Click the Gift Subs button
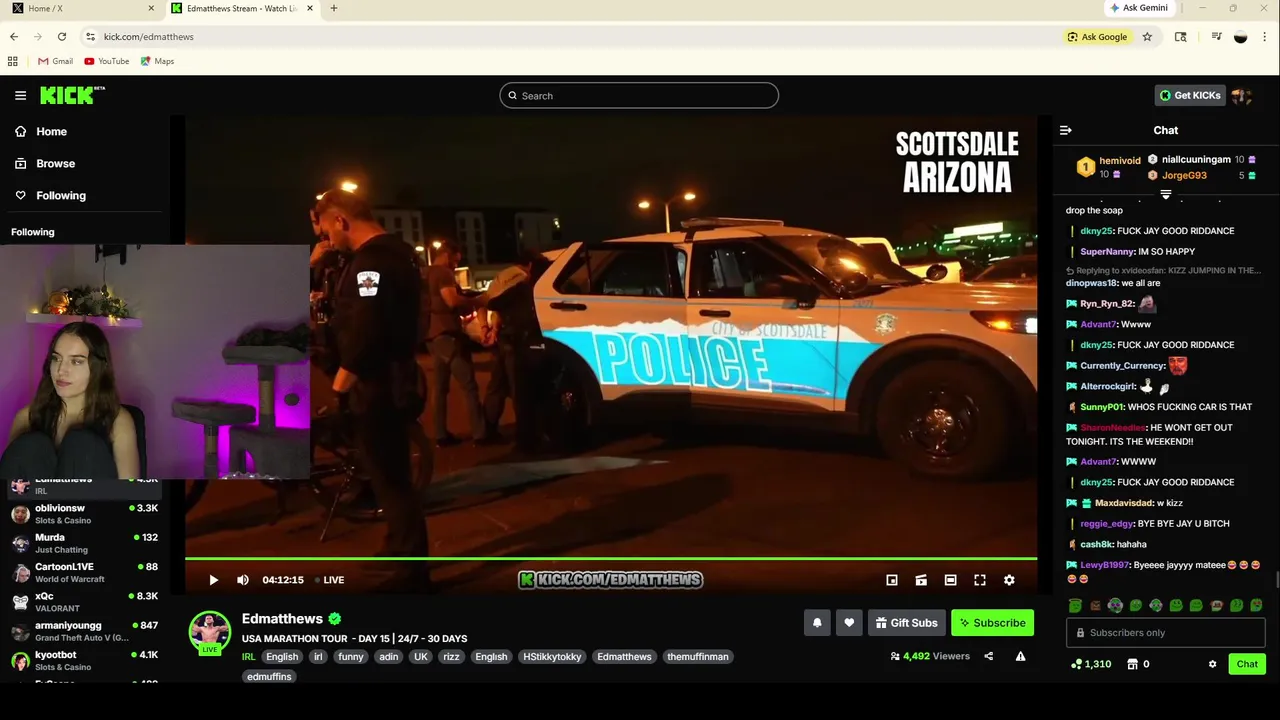1280x720 pixels. coord(907,623)
